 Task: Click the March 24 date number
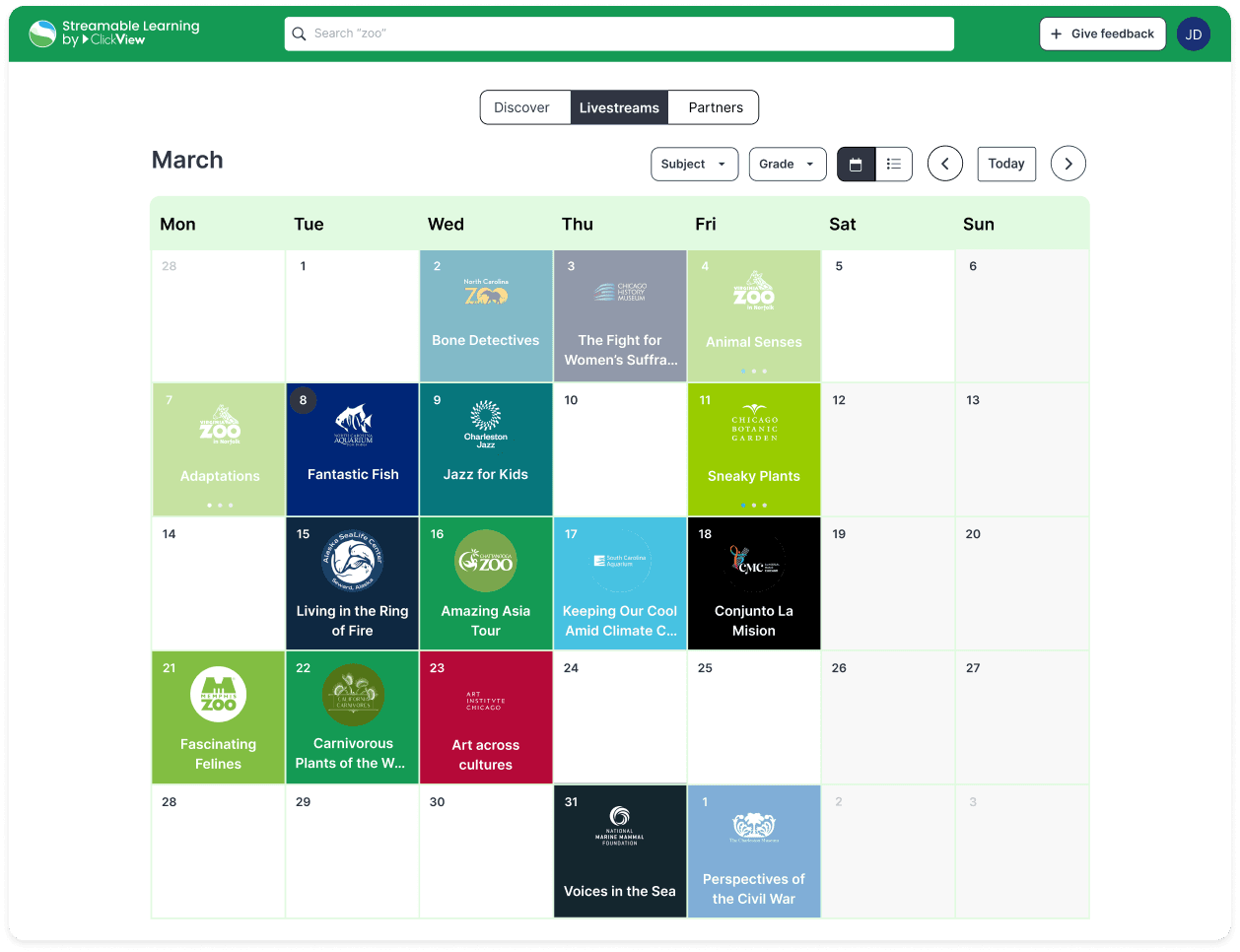(x=571, y=668)
